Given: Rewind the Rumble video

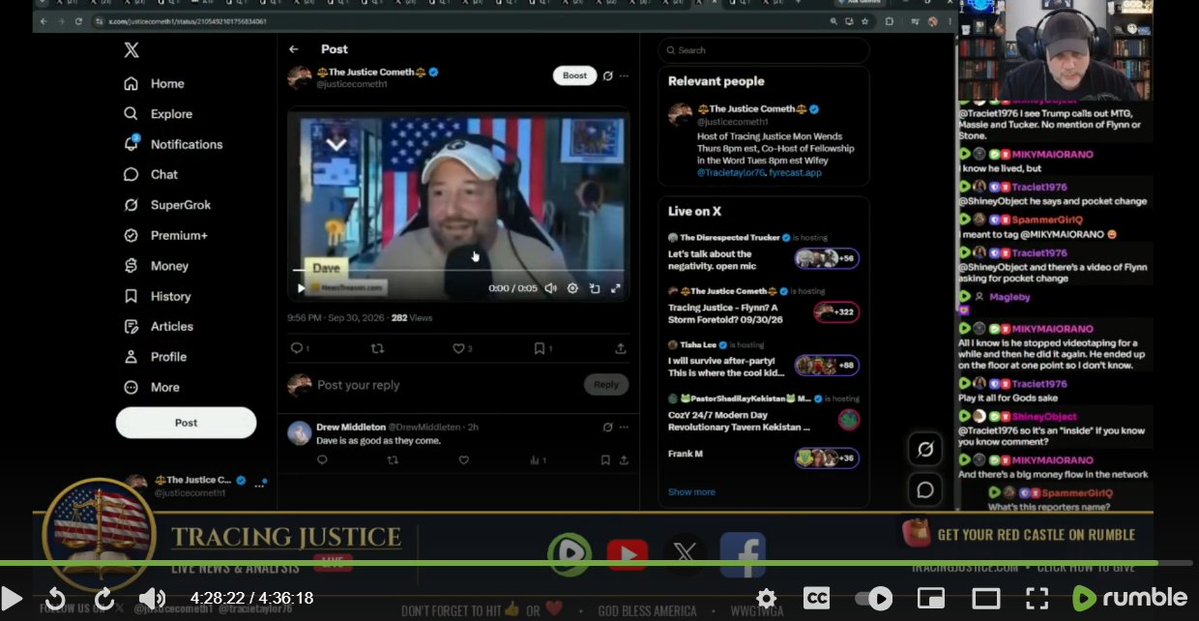Looking at the screenshot, I should coord(56,598).
